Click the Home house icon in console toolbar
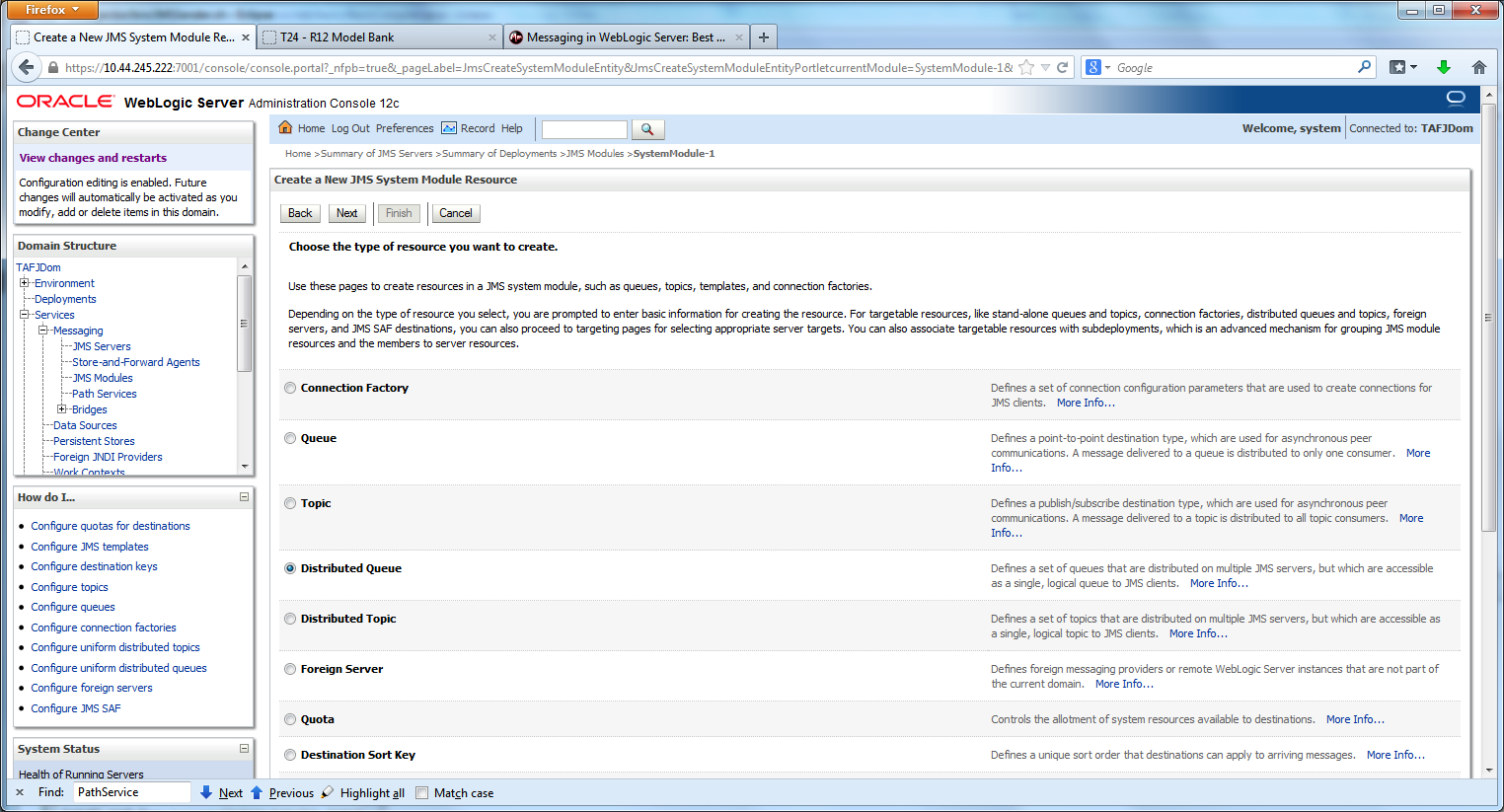This screenshot has width=1504, height=812. [x=285, y=127]
